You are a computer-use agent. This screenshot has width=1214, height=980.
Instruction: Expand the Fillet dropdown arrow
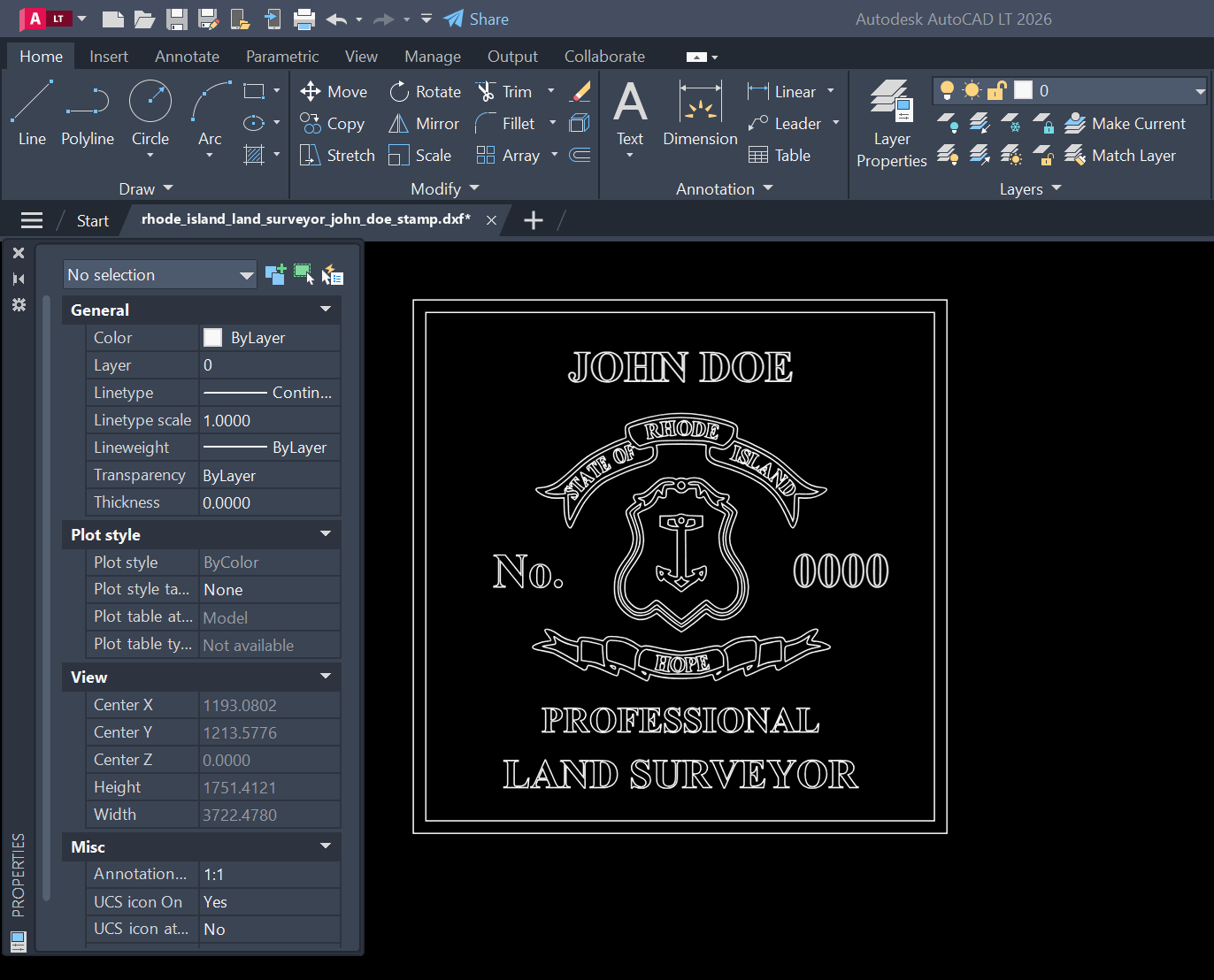coord(553,123)
